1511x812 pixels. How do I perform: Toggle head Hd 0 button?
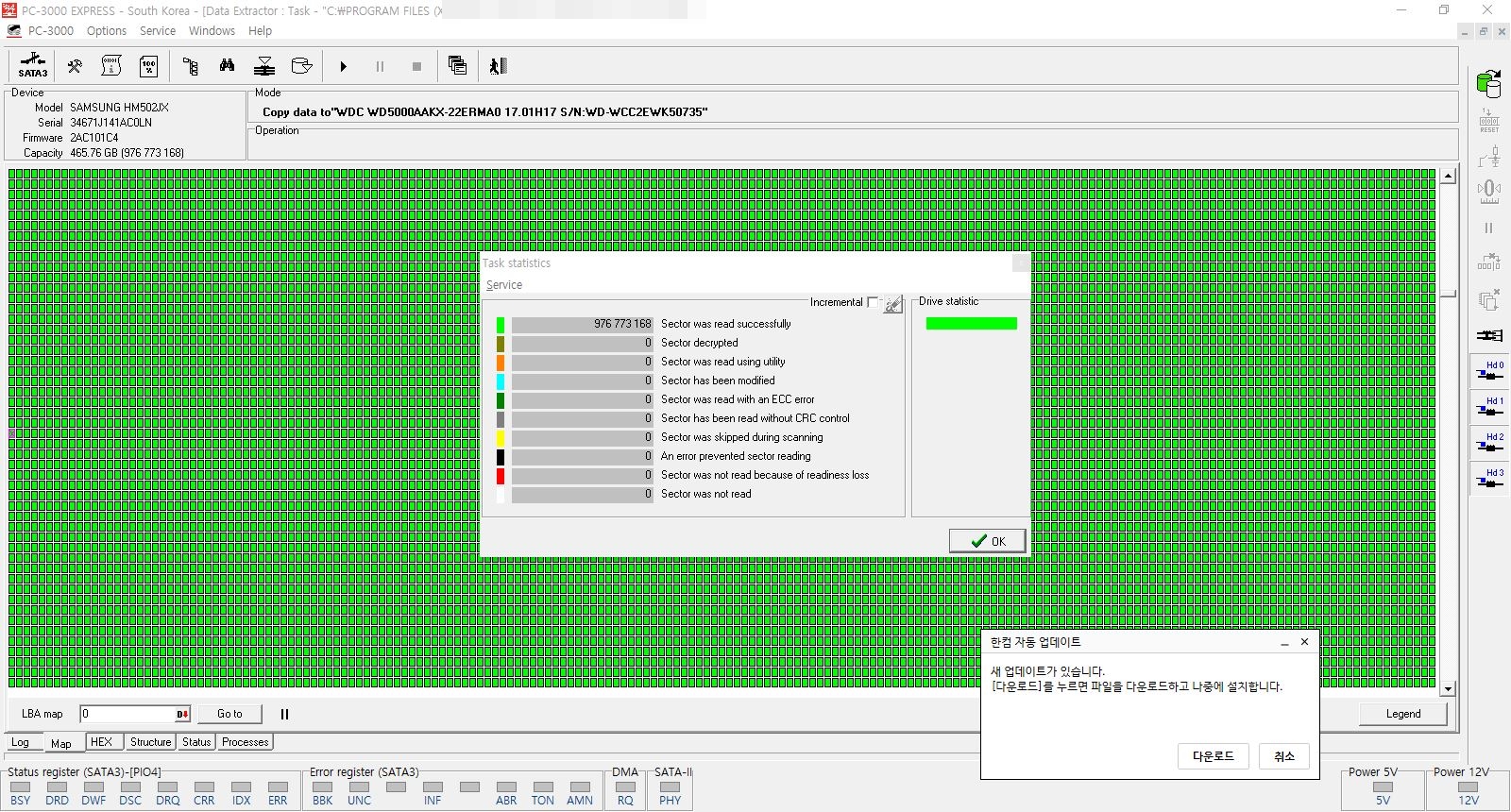(1489, 372)
